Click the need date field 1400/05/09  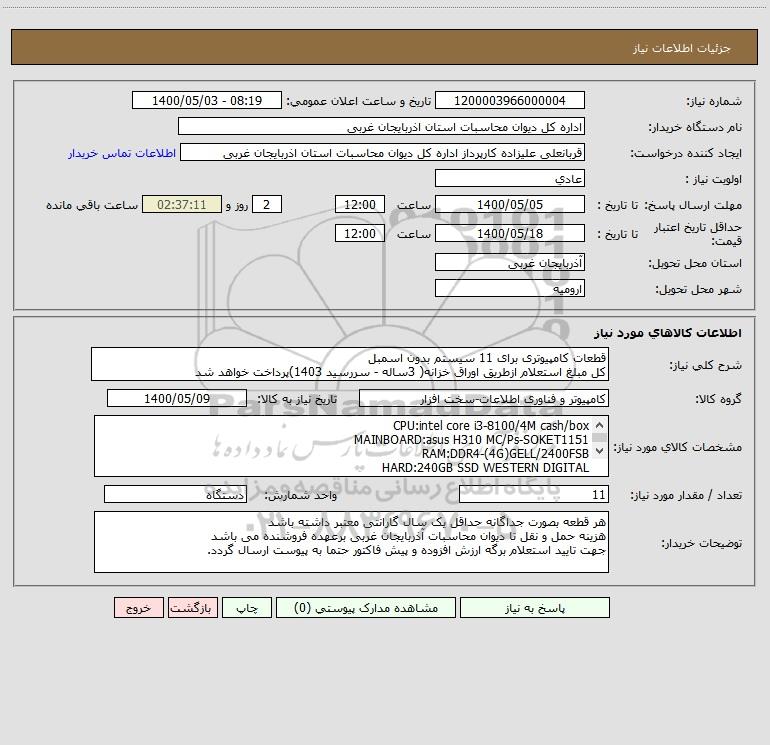tap(177, 399)
